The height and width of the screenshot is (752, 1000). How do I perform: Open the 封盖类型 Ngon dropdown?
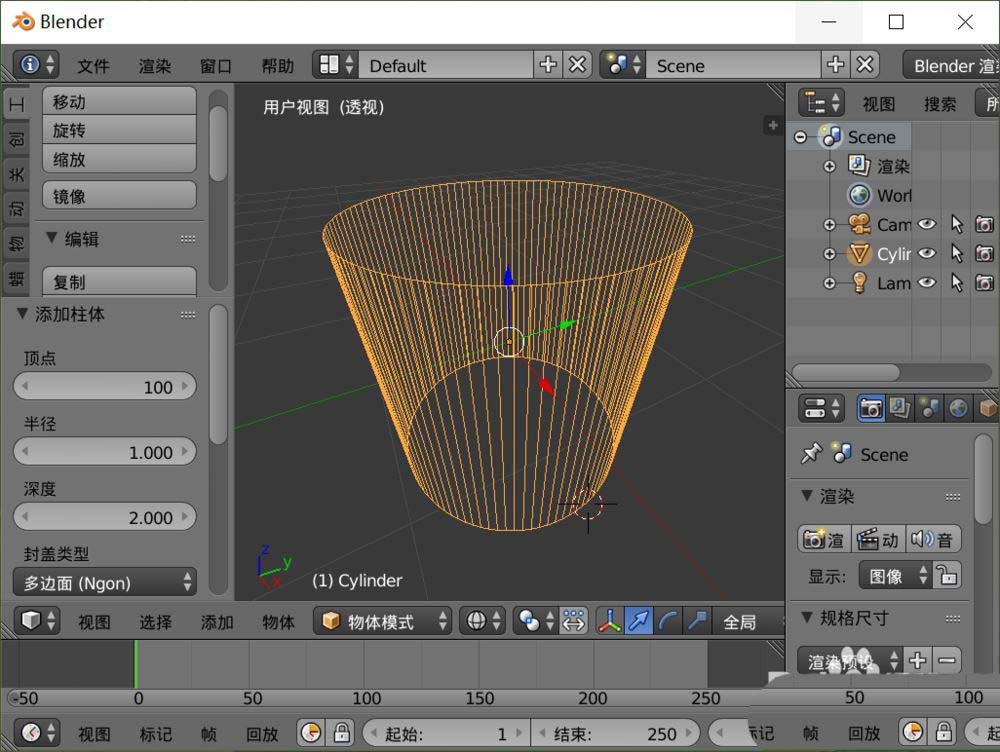click(x=104, y=581)
